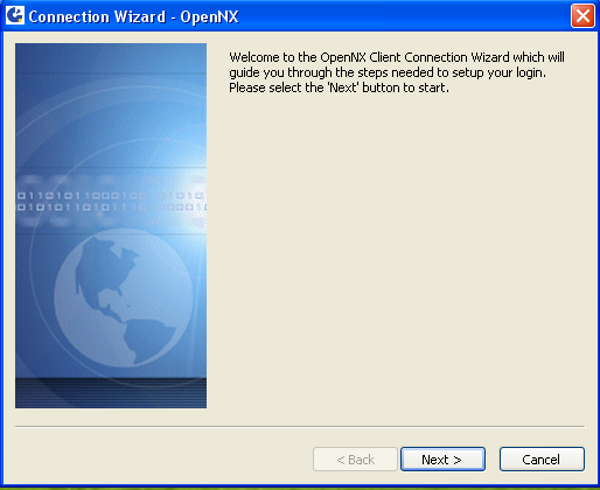Close the Connection Wizard window
600x490 pixels.
click(x=582, y=16)
